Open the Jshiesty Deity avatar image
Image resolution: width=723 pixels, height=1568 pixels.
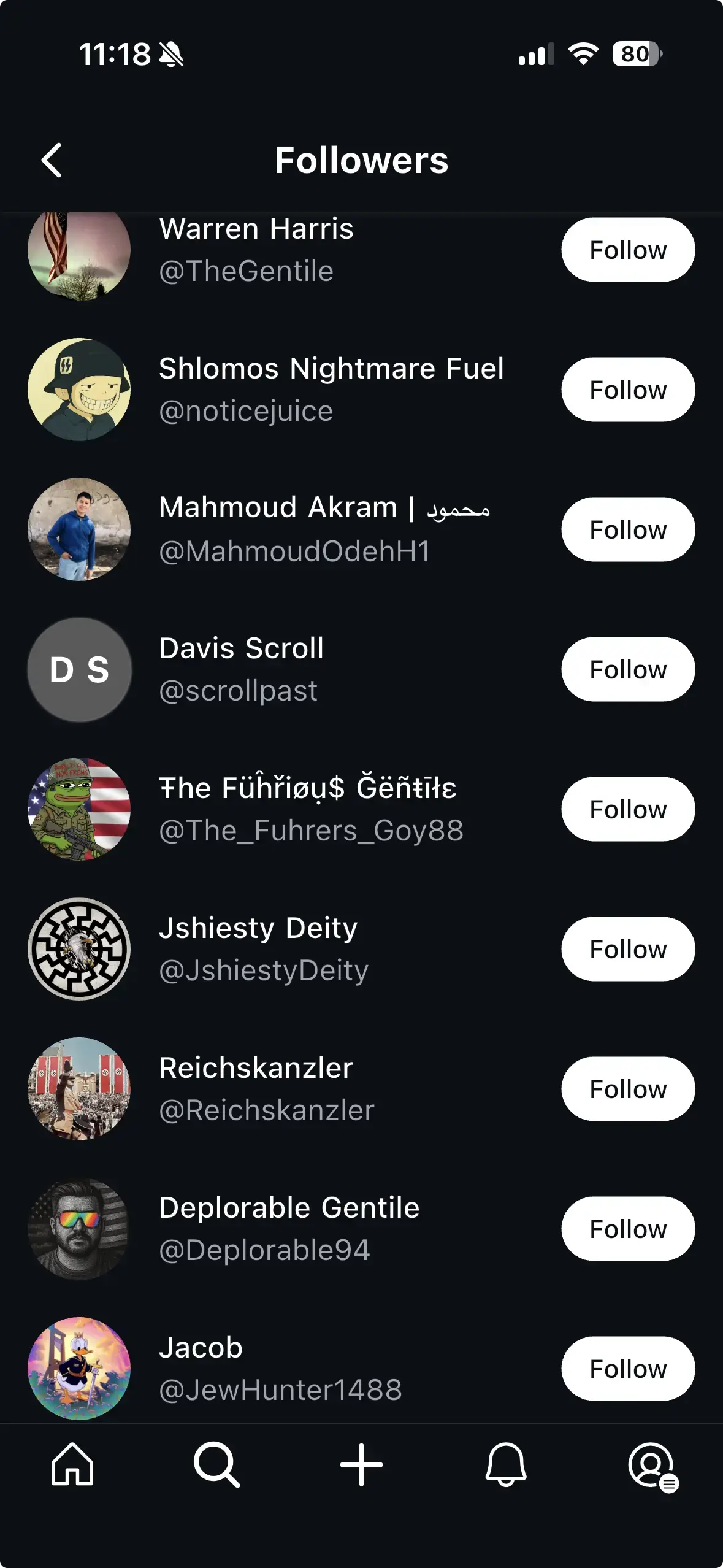click(79, 949)
